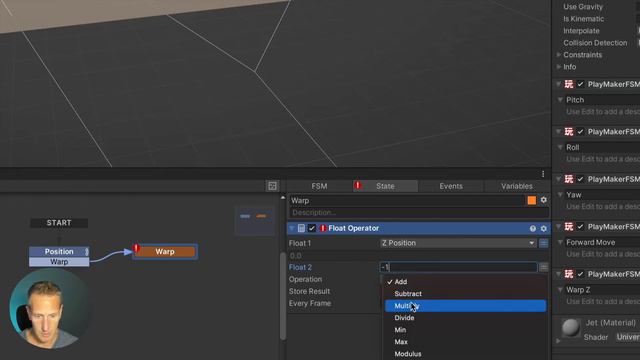Select the Divide operation
640x360 pixels.
pyautogui.click(x=465, y=318)
